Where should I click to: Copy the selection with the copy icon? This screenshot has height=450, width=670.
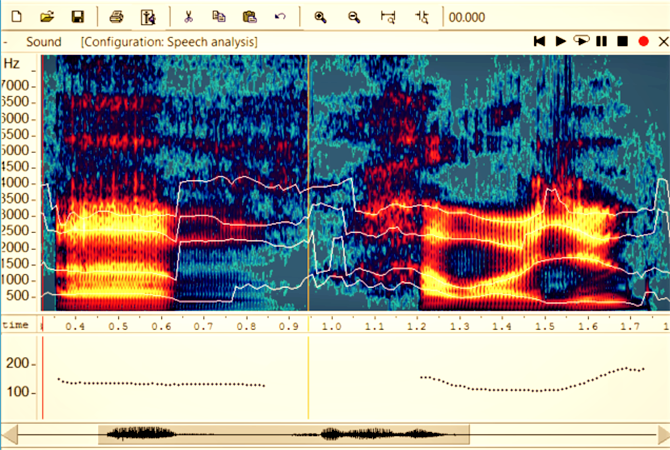tap(219, 17)
